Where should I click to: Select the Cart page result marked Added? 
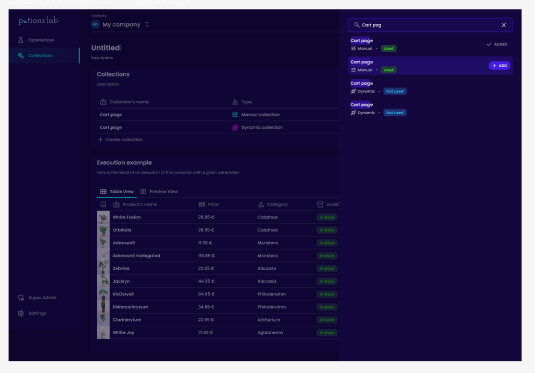[430, 44]
